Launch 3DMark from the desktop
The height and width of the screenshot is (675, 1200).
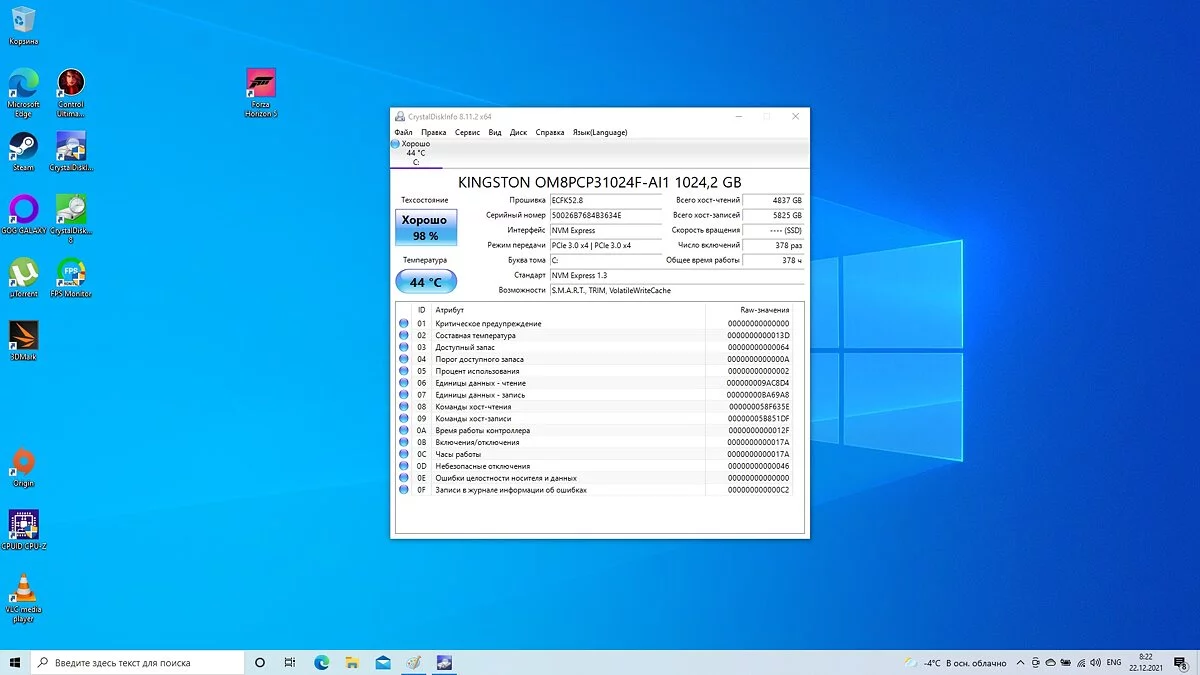[23, 337]
